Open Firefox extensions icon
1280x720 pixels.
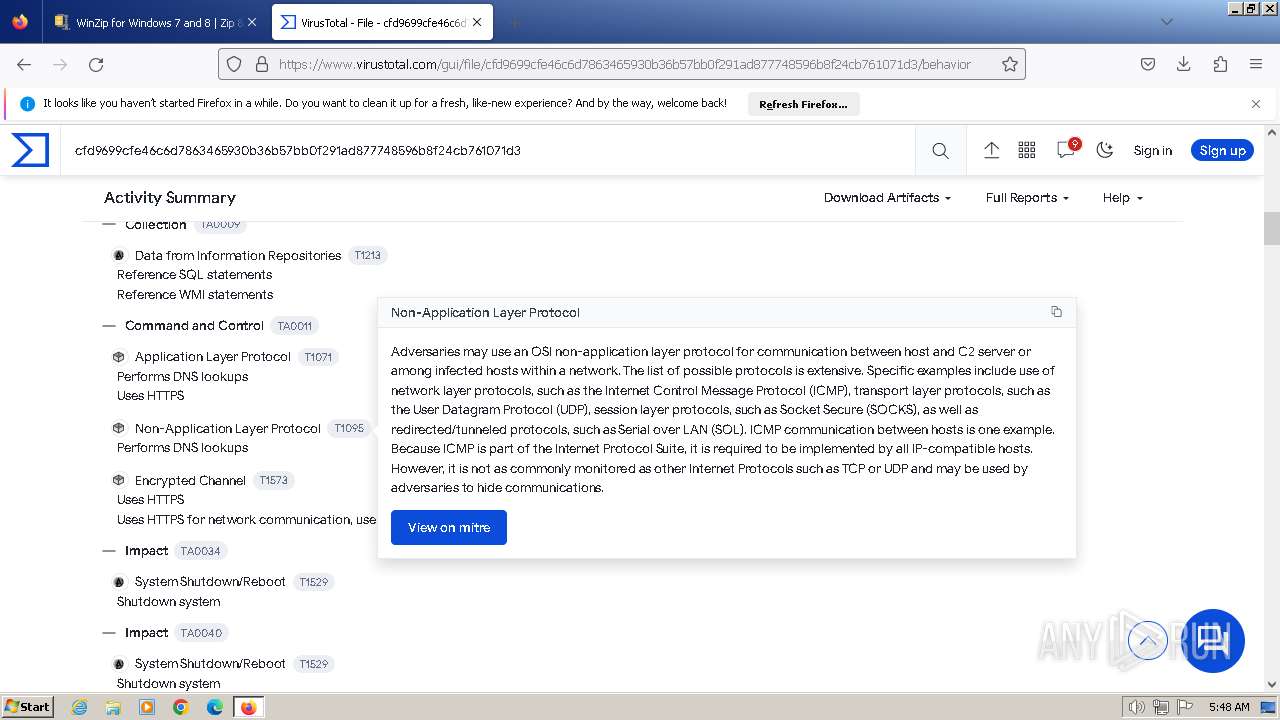point(1220,64)
